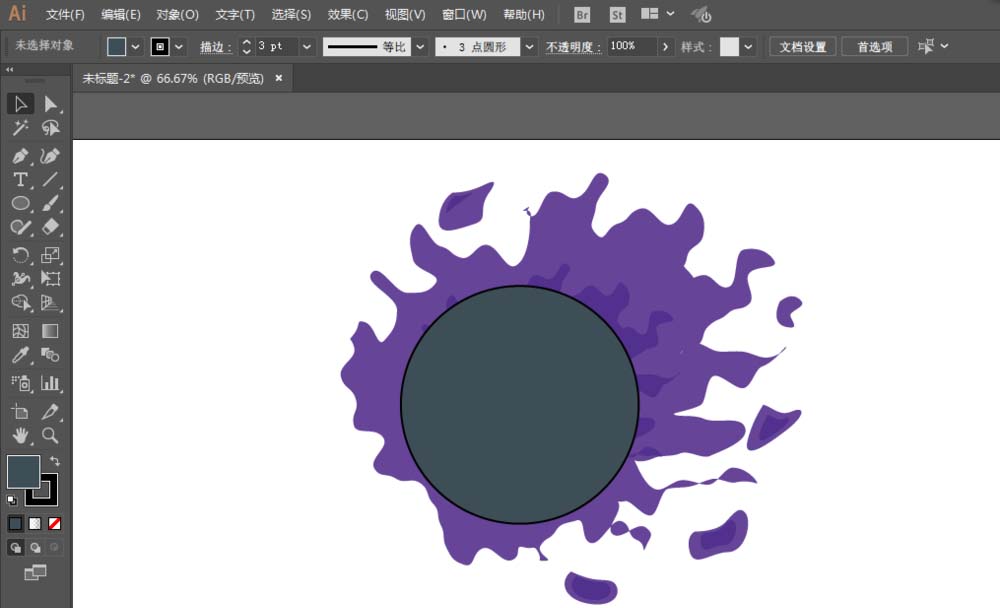Screen dimensions: 1000x608
Task: Select the Direct Selection tool
Action: click(x=50, y=104)
